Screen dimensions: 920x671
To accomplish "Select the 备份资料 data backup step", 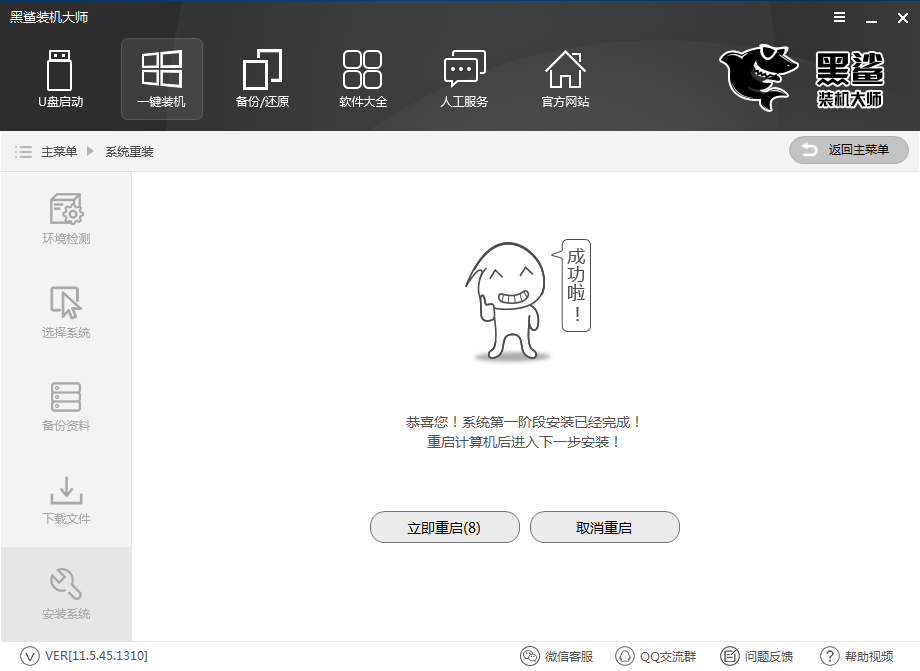I will [66, 406].
